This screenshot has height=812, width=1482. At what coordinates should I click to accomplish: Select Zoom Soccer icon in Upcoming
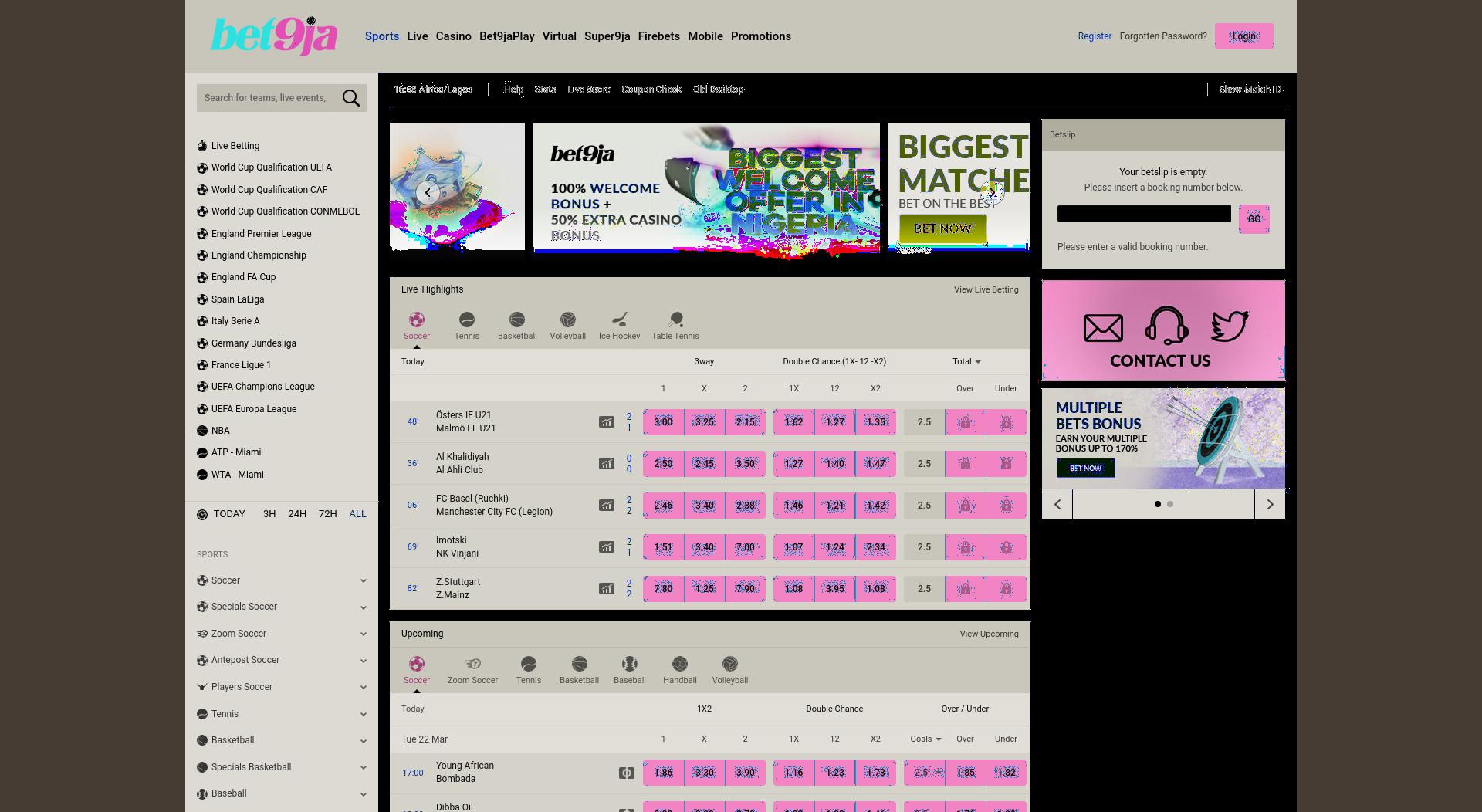tap(473, 664)
